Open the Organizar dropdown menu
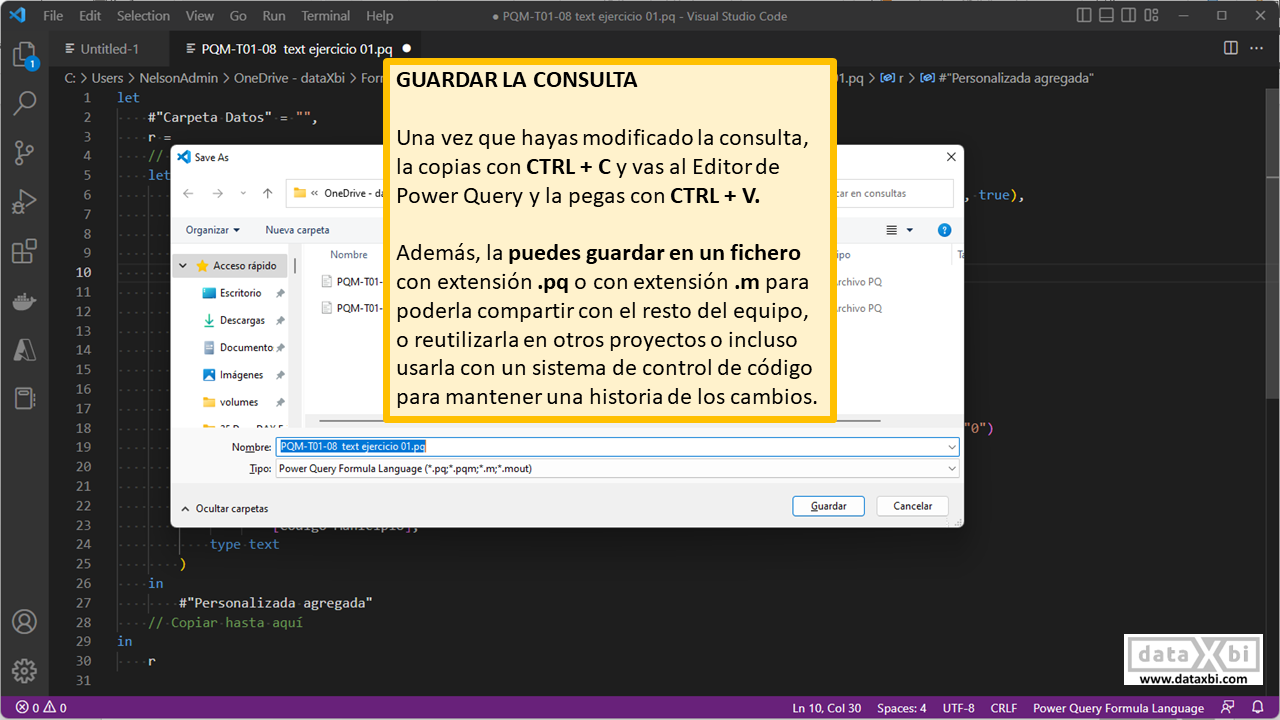The image size is (1280, 720). [212, 230]
